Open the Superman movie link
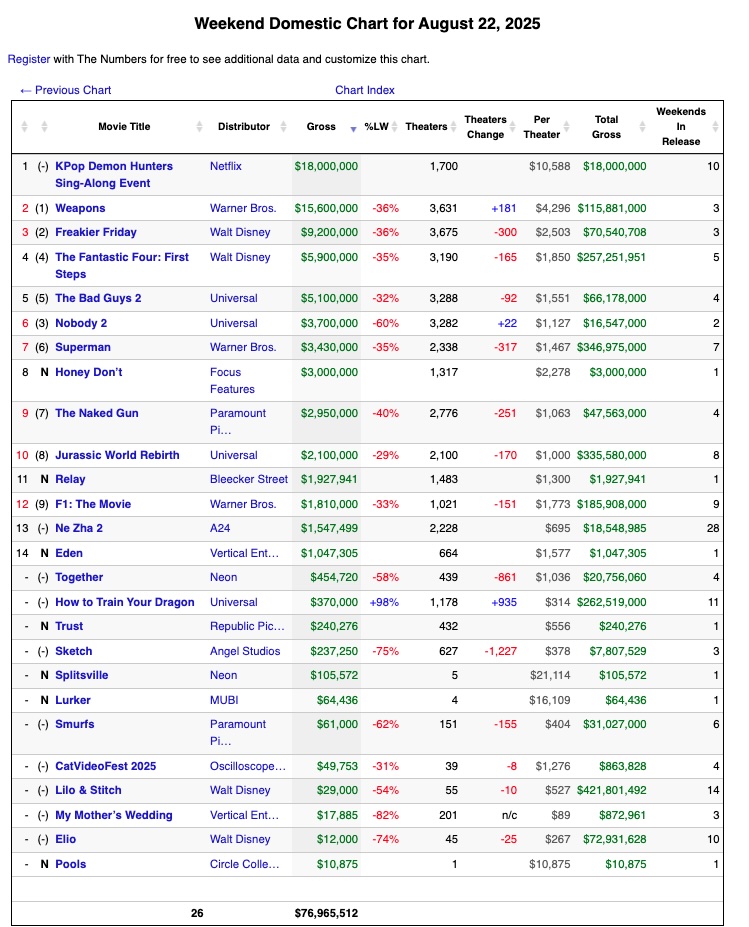The image size is (749, 927). pos(83,347)
